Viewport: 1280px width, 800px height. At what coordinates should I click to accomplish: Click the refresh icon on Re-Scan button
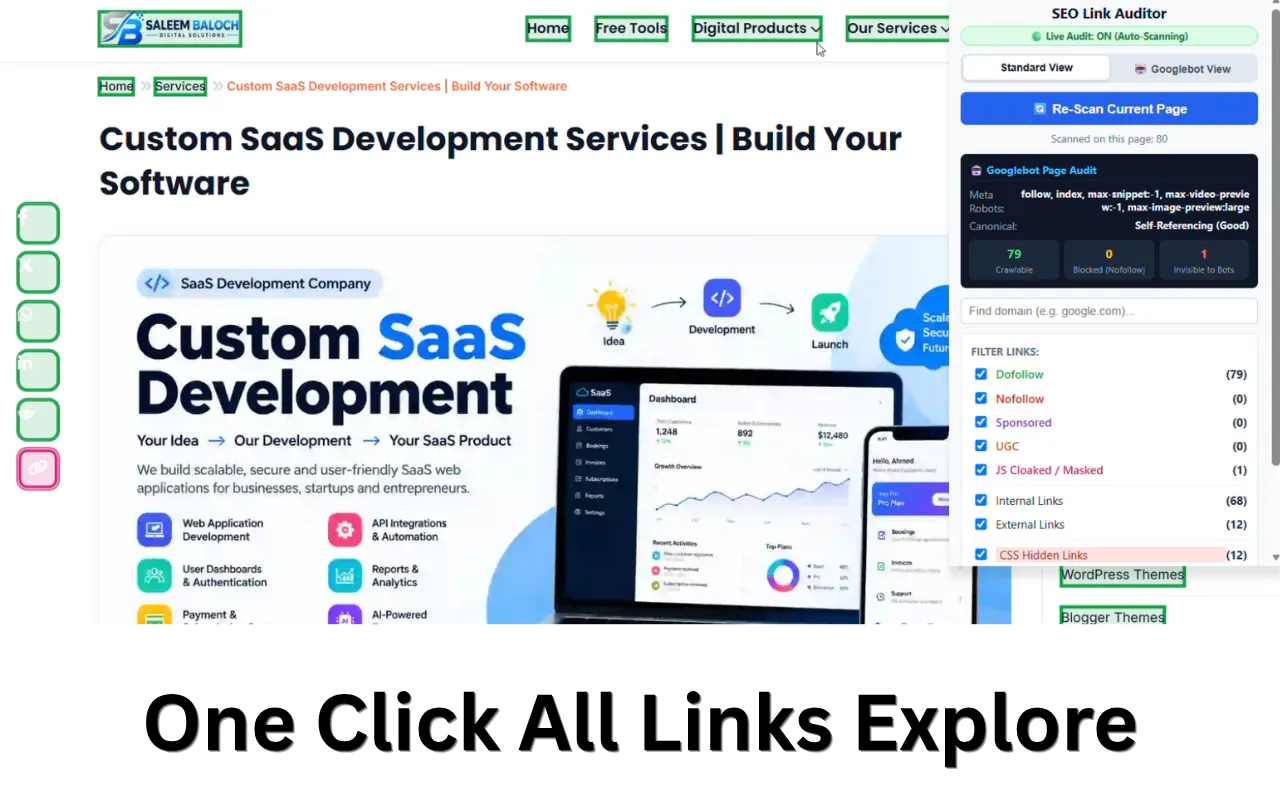(x=1040, y=109)
